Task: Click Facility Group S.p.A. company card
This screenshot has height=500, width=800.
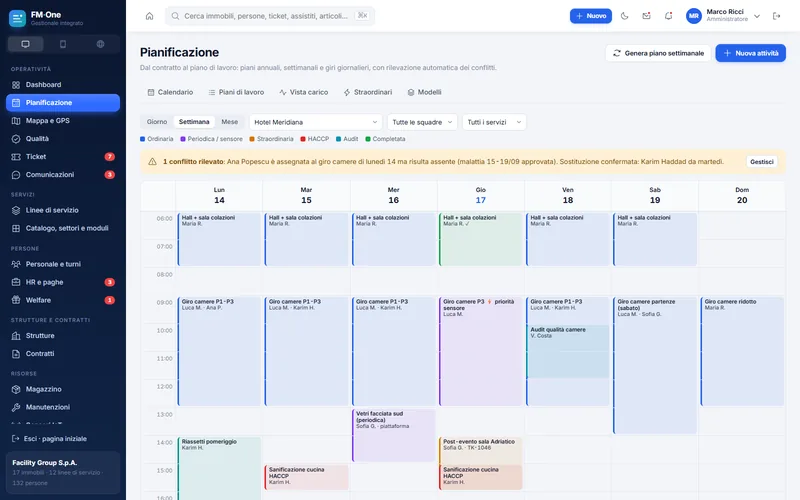Action: [x=63, y=472]
